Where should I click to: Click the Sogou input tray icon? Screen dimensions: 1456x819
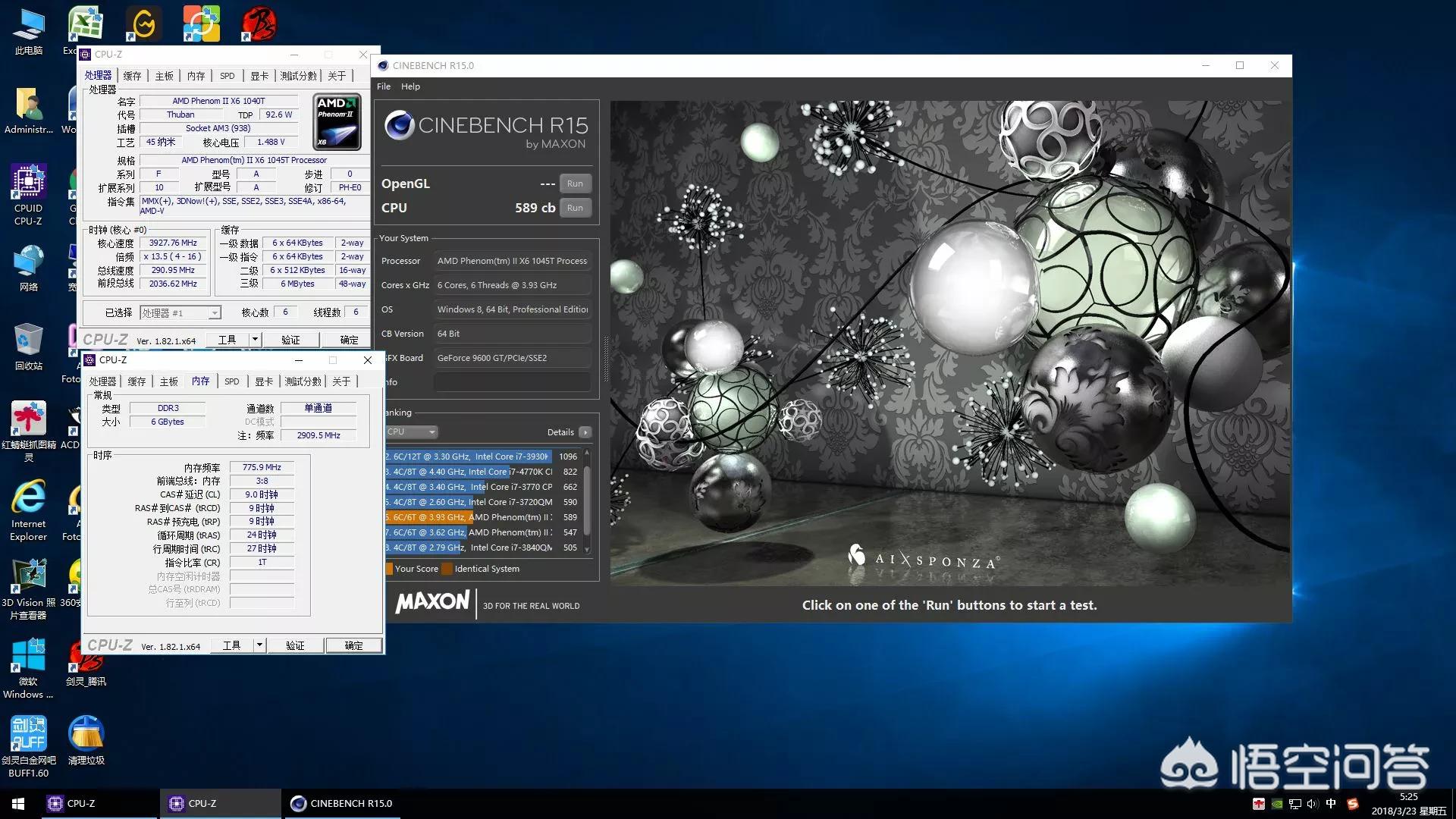[x=1353, y=804]
